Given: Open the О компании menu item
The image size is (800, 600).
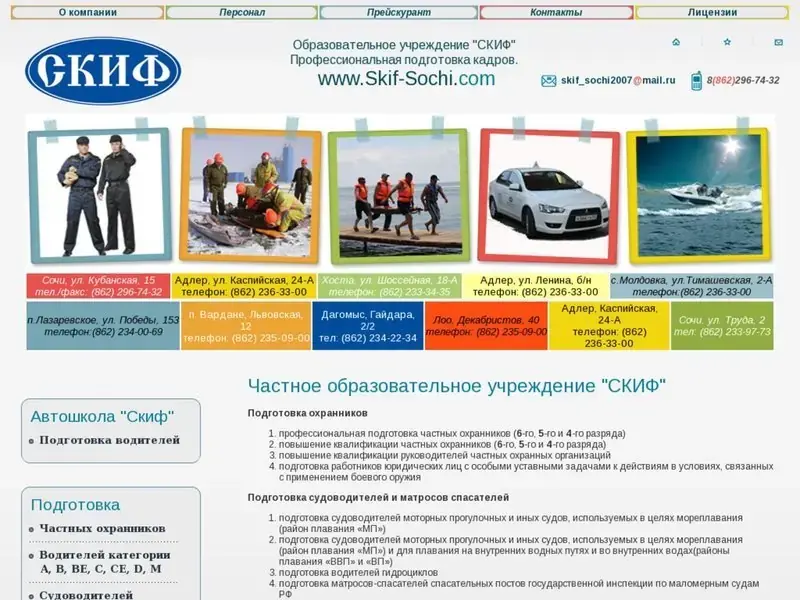Looking at the screenshot, I should [x=87, y=12].
